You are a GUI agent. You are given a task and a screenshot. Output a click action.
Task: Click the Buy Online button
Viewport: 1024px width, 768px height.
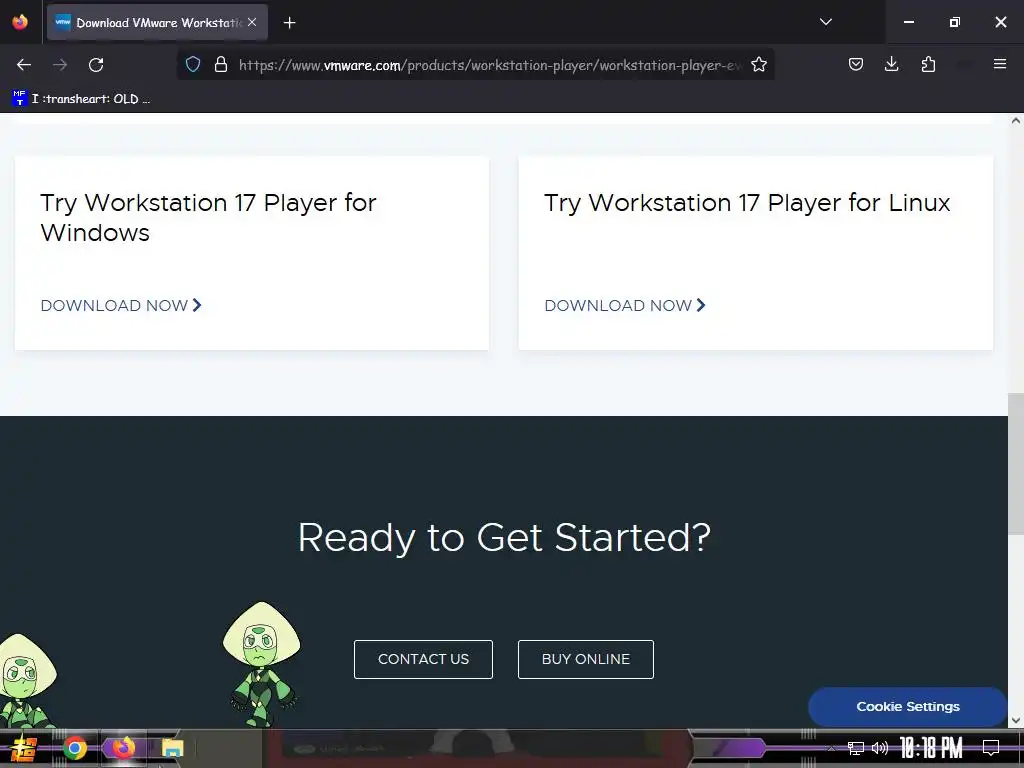click(586, 660)
